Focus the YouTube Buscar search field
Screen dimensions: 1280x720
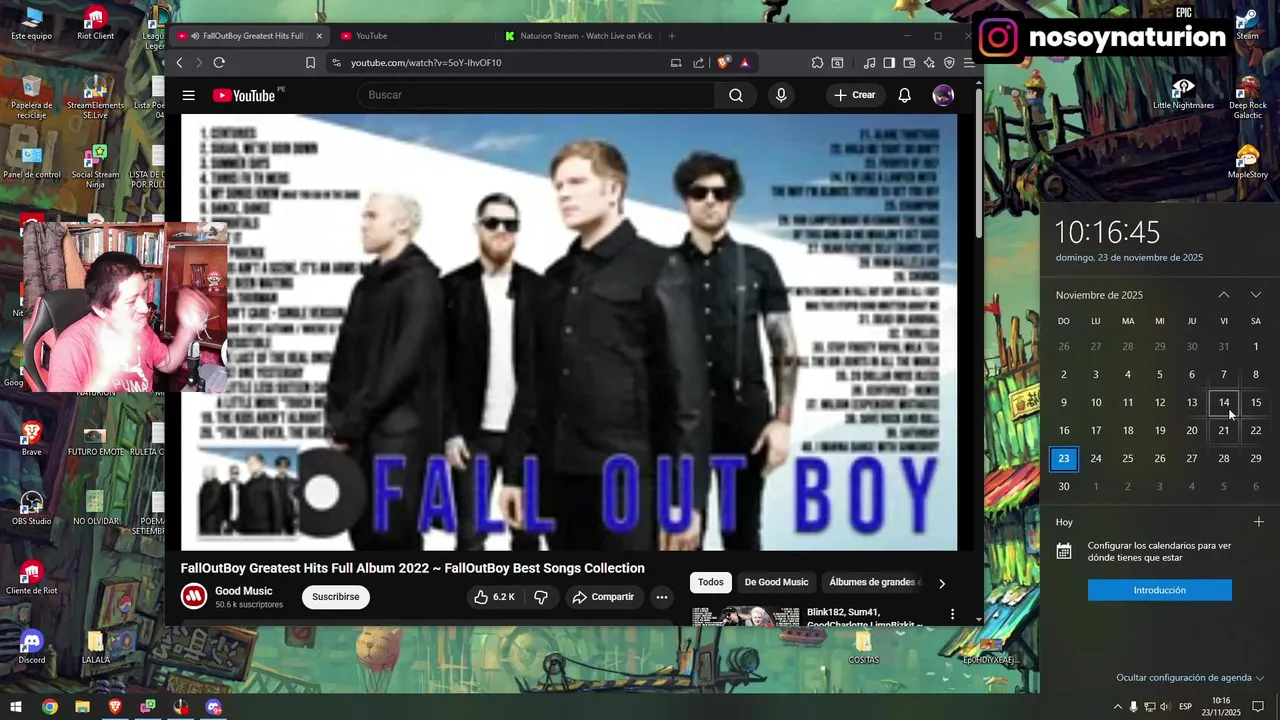click(537, 95)
